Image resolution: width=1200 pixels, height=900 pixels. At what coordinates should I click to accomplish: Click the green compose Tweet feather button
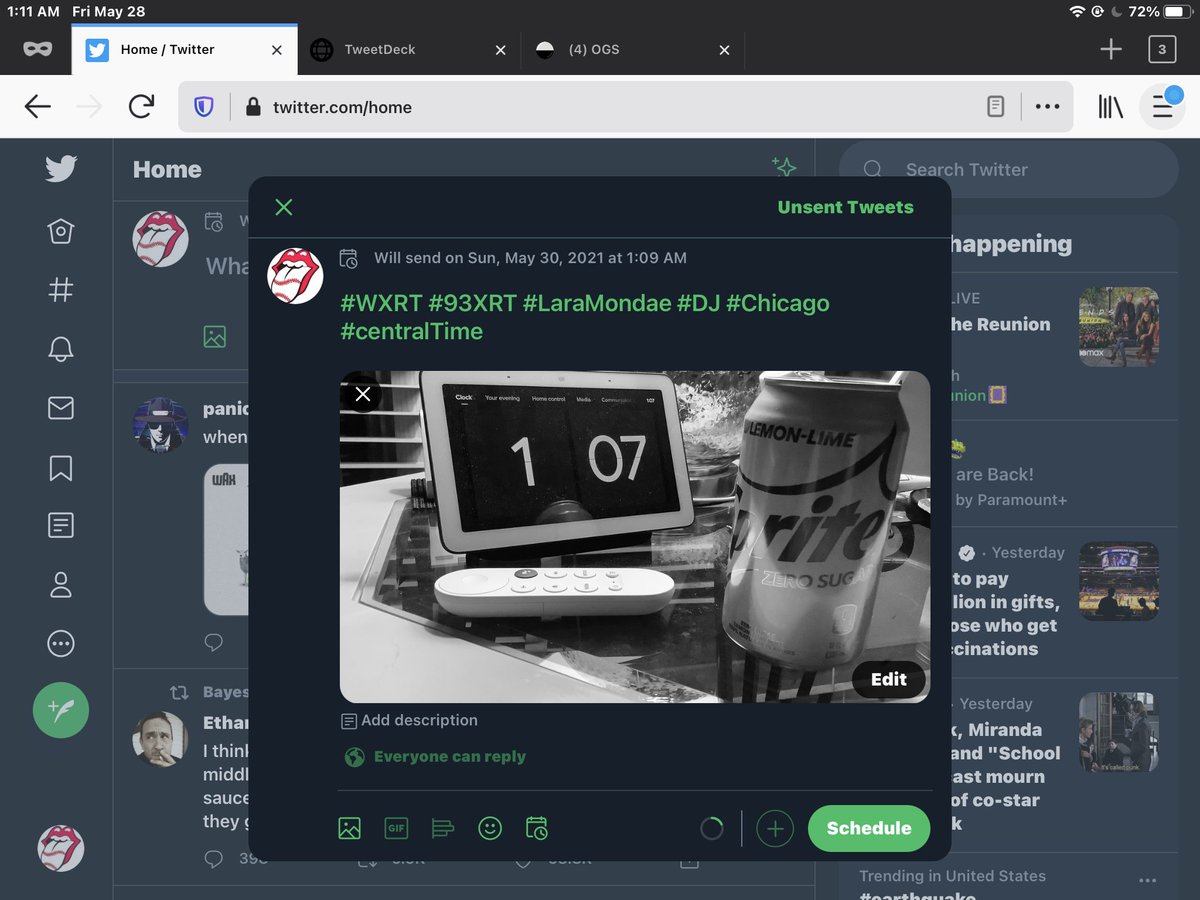coord(61,710)
